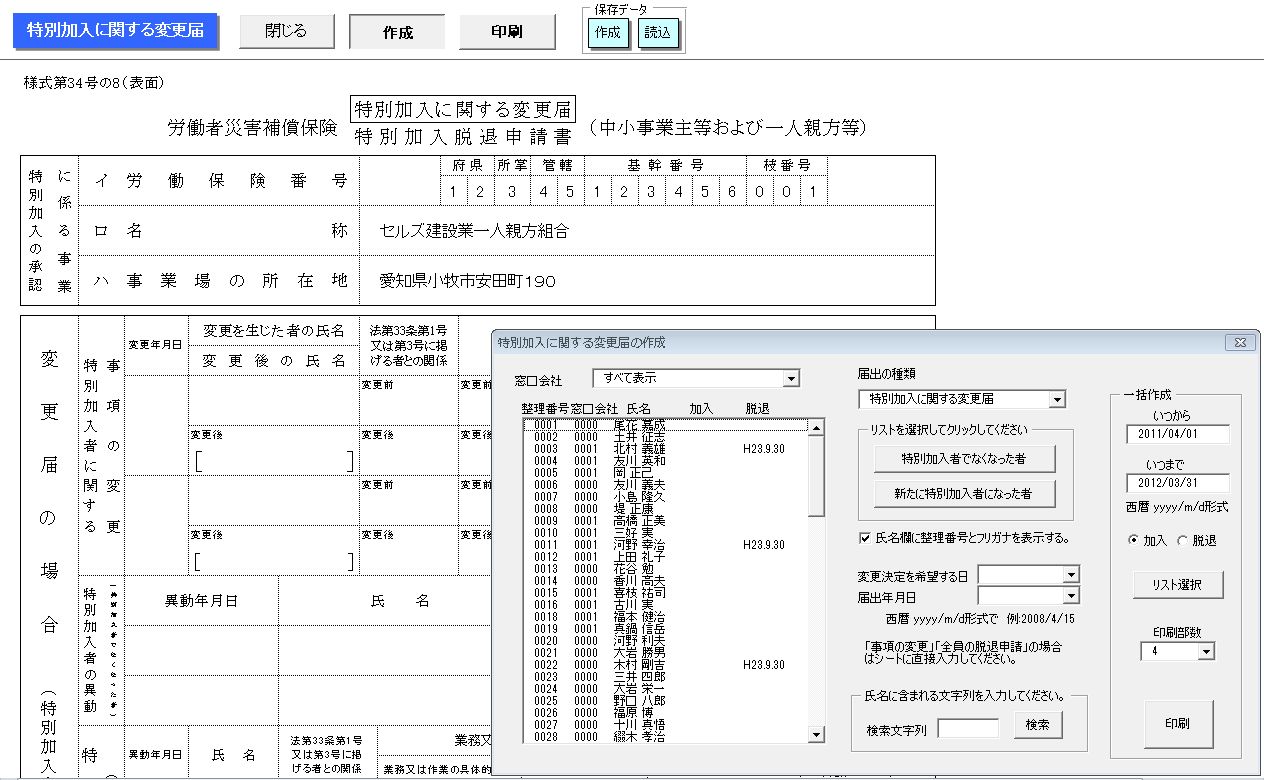Select list row 0004 友川 英和
The width and height of the screenshot is (1264, 780).
click(x=665, y=461)
